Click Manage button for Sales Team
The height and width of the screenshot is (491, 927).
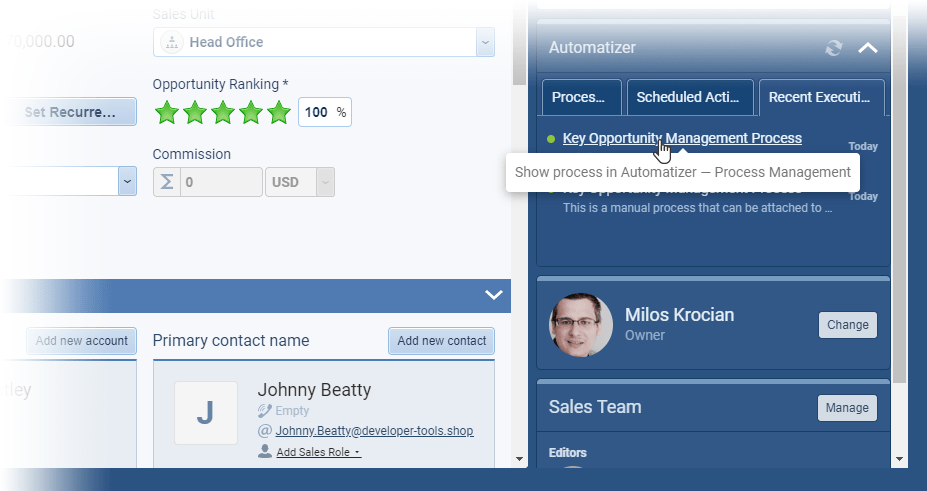tap(847, 408)
